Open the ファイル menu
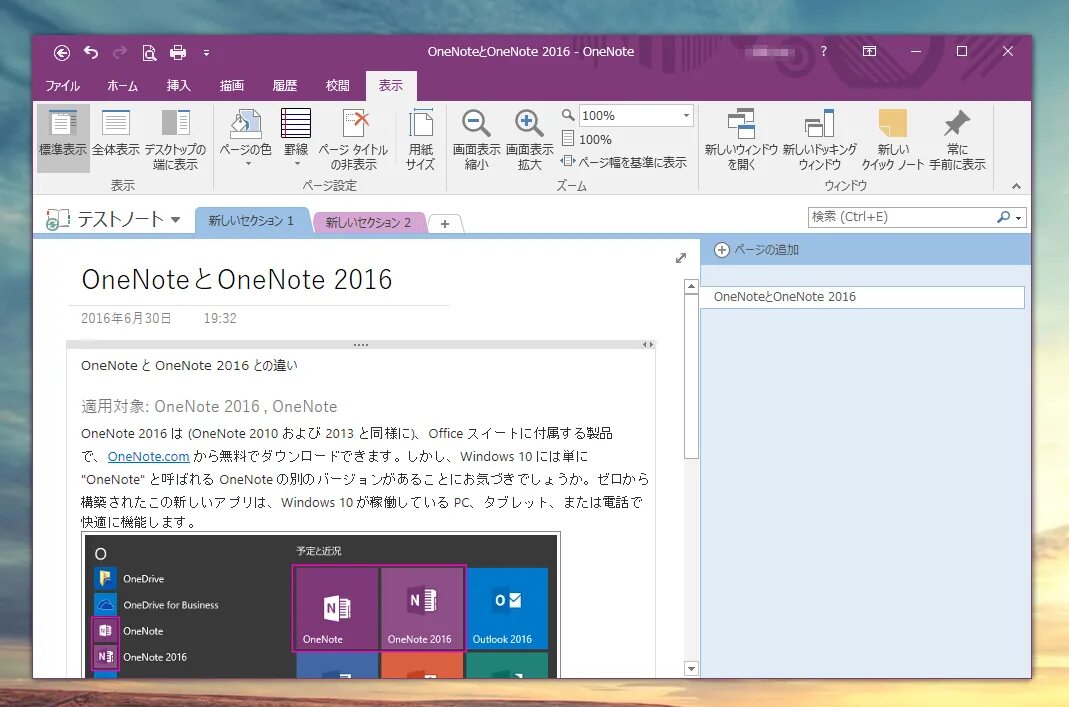 tap(63, 85)
